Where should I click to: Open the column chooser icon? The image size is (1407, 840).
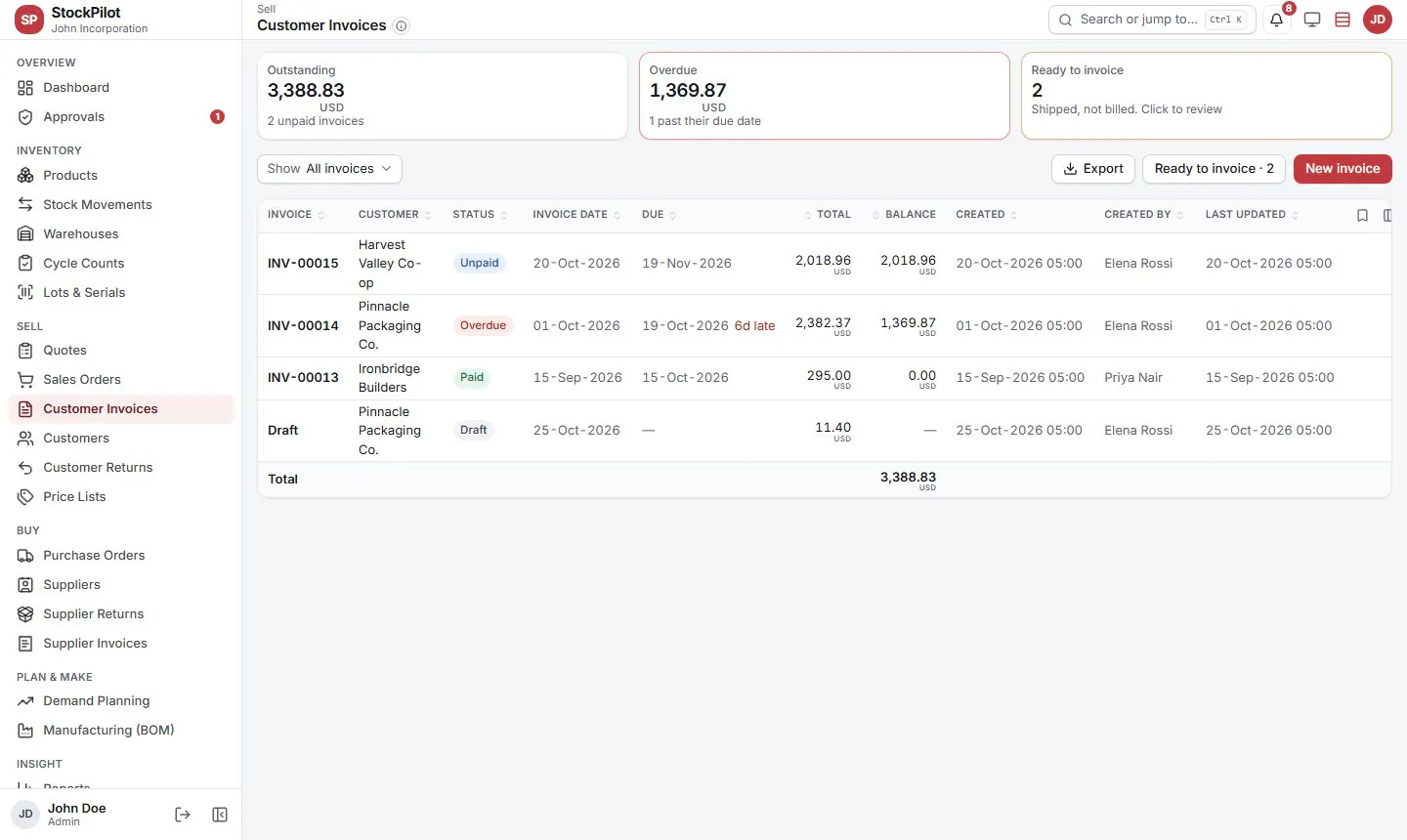1387,216
